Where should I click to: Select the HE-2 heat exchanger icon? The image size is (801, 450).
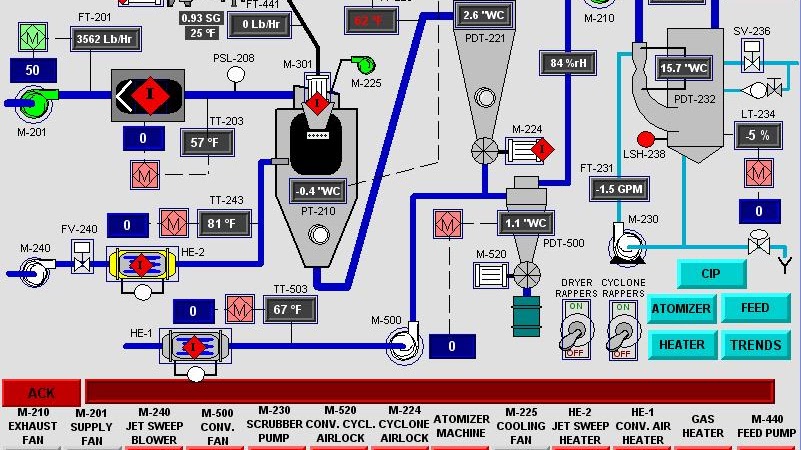[141, 266]
